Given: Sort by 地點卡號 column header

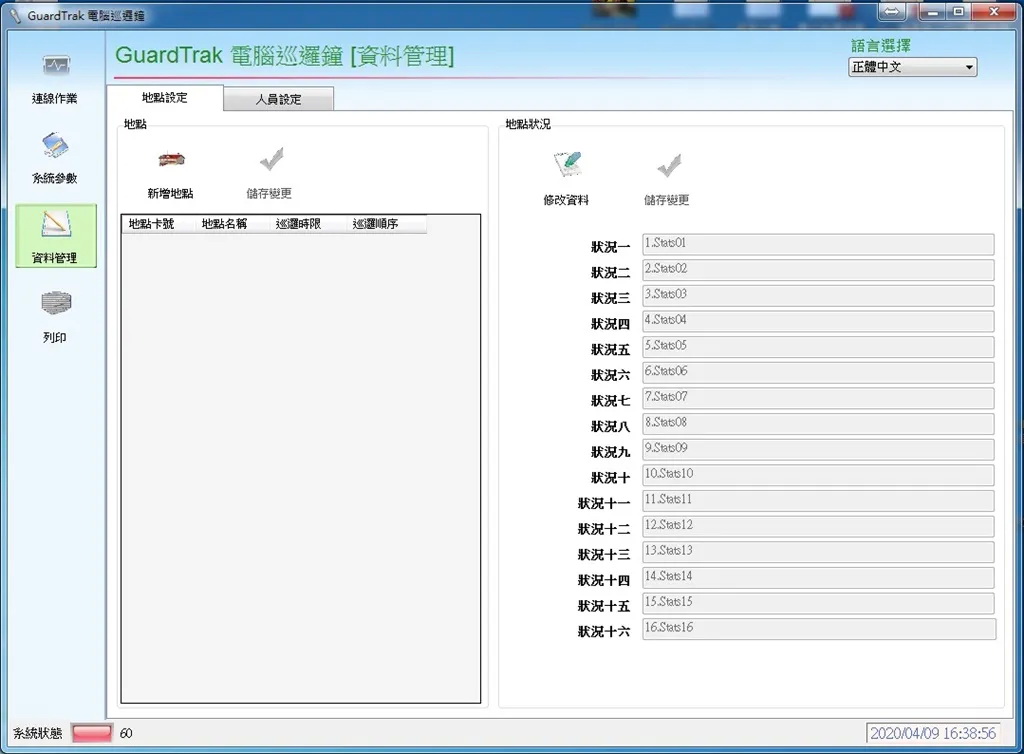Looking at the screenshot, I should (x=158, y=224).
